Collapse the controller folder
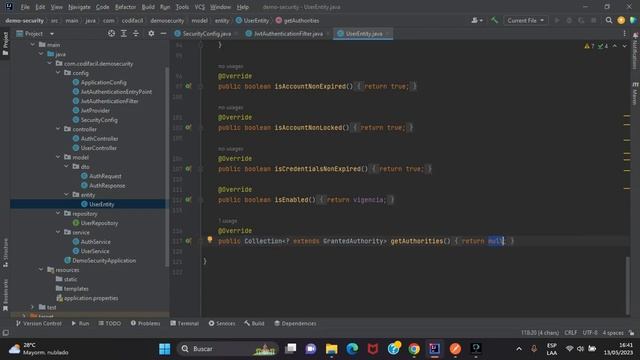 [x=58, y=129]
